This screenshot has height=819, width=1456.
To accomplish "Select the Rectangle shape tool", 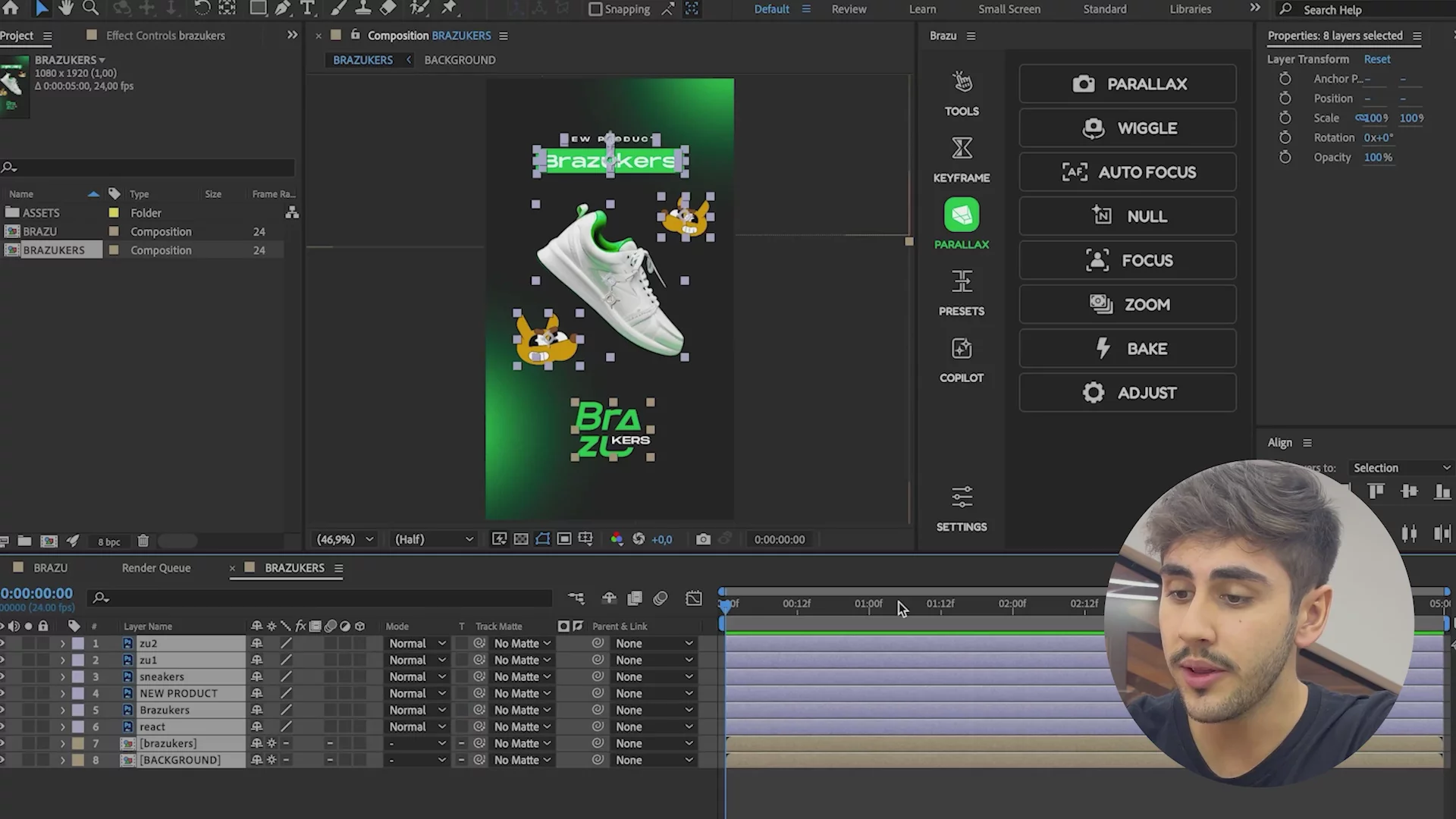I will click(258, 8).
